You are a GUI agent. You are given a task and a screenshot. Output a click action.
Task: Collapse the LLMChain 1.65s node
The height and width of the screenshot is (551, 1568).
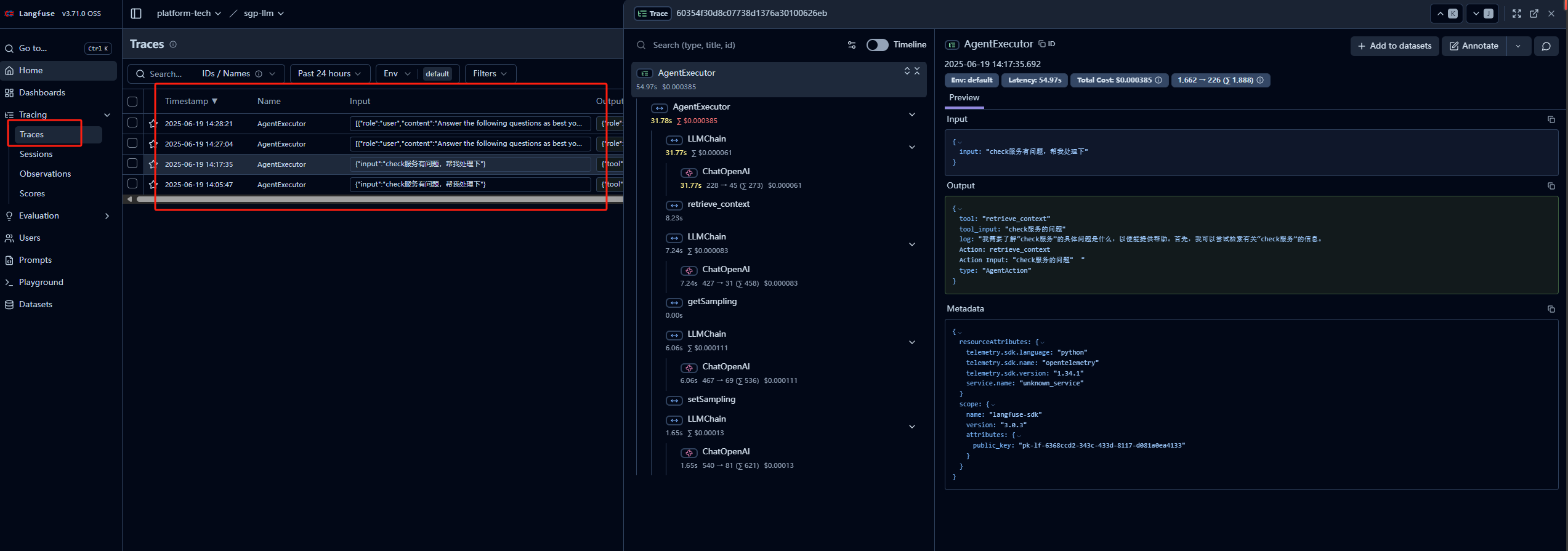coord(912,426)
